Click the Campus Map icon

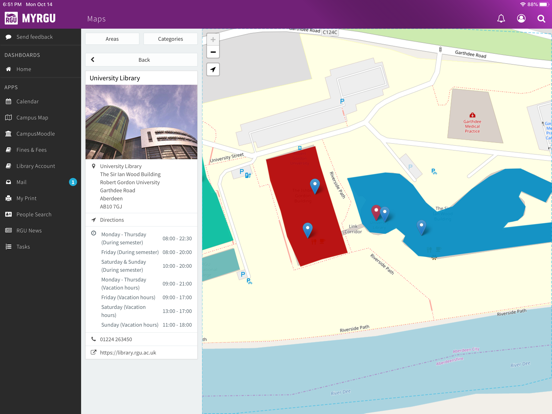point(8,118)
